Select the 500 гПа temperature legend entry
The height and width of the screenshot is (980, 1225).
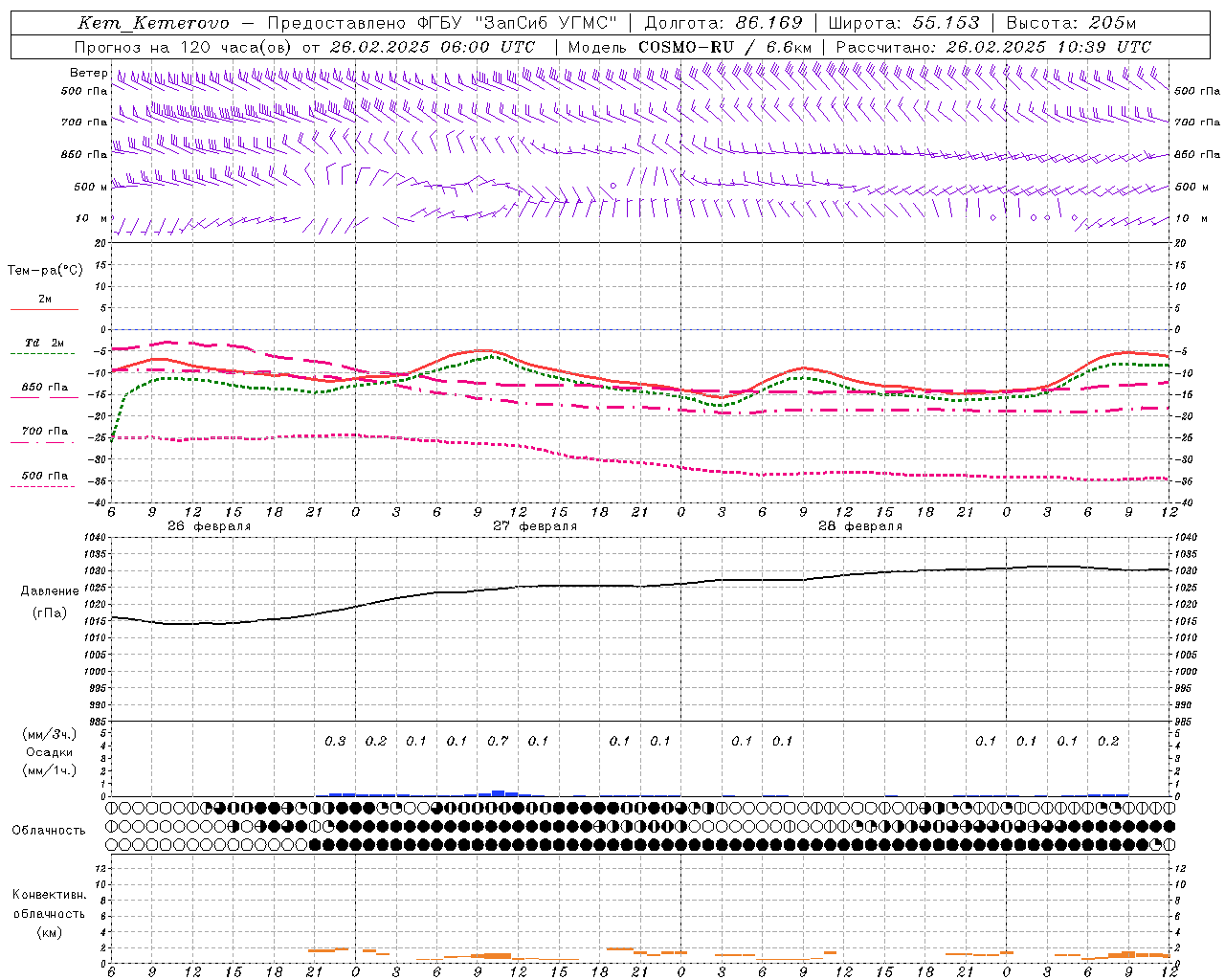click(45, 476)
